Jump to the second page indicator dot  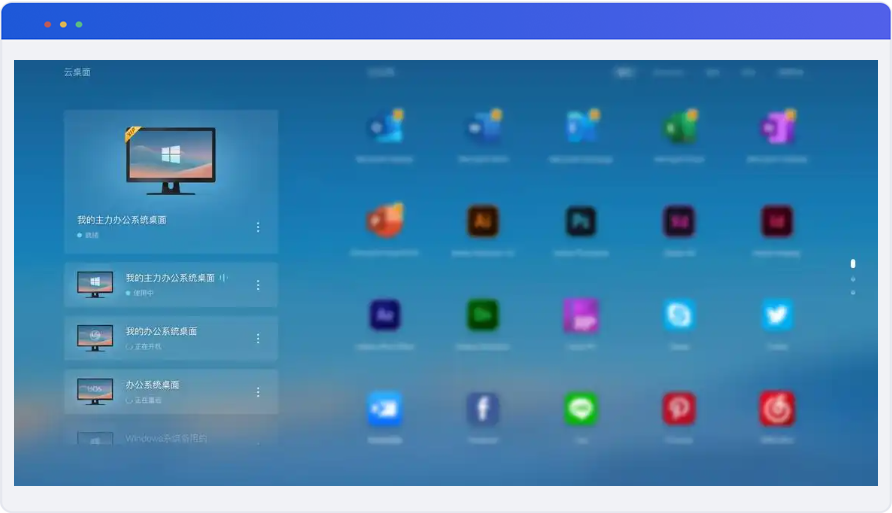(x=853, y=279)
